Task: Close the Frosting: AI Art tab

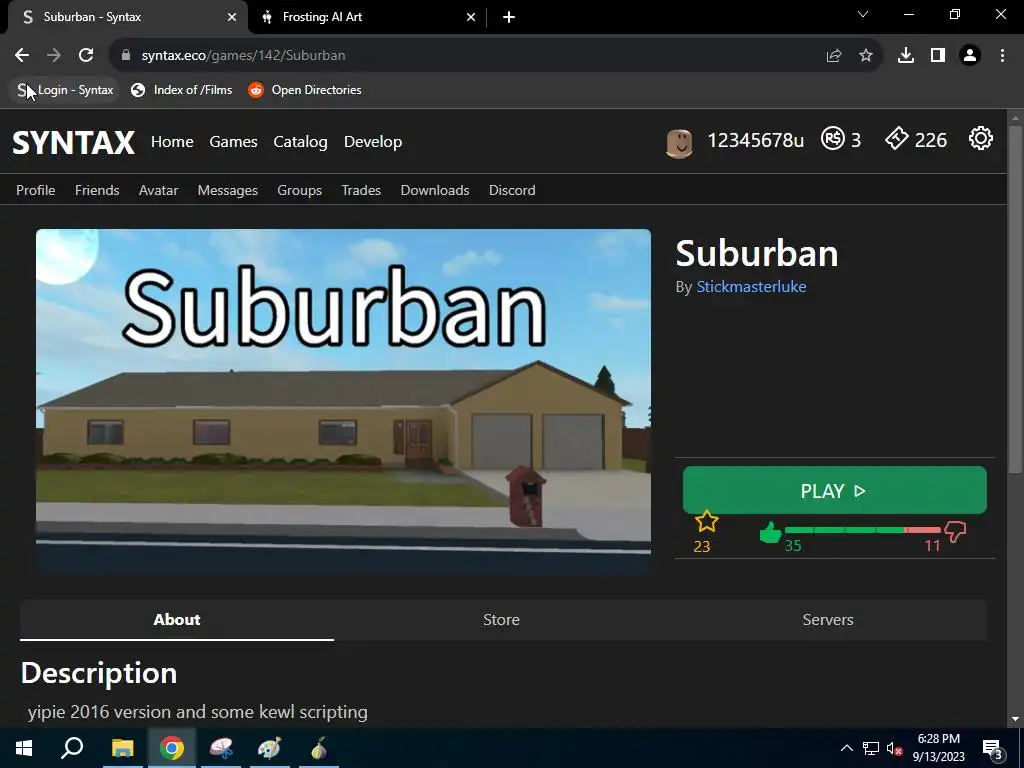Action: pos(471,17)
